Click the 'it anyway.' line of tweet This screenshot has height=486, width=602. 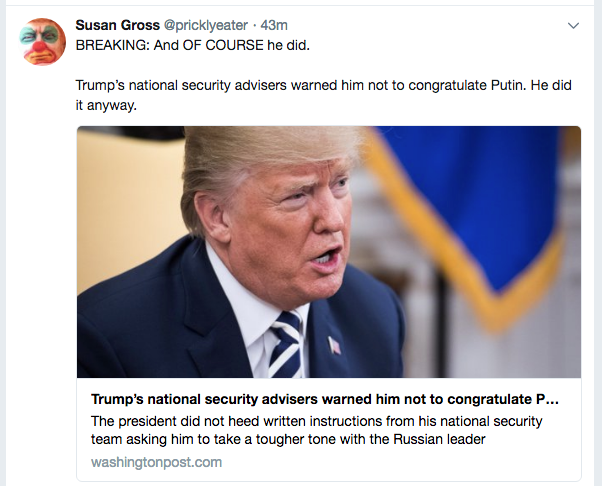(106, 105)
